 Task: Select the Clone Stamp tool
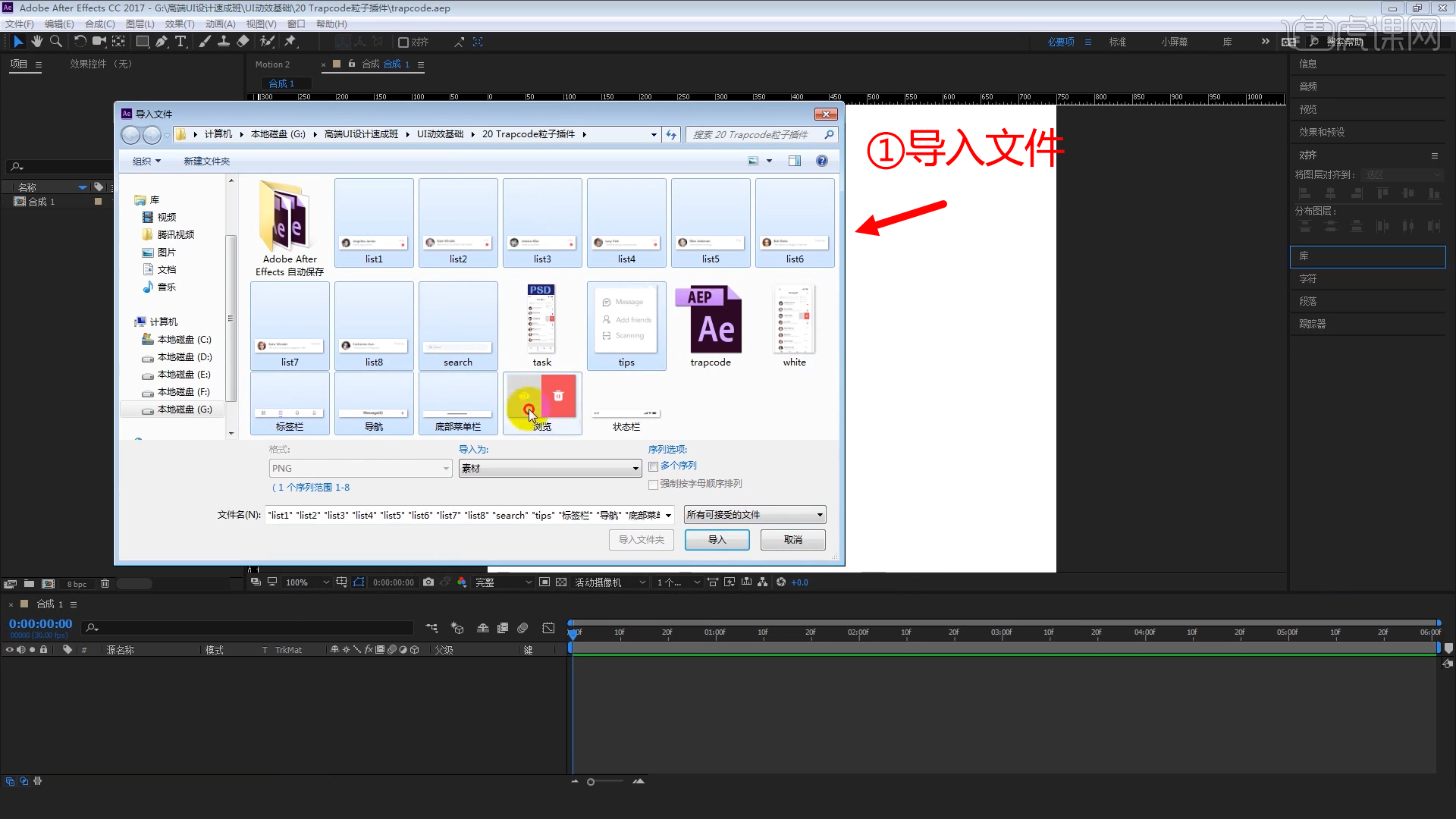pyautogui.click(x=224, y=42)
